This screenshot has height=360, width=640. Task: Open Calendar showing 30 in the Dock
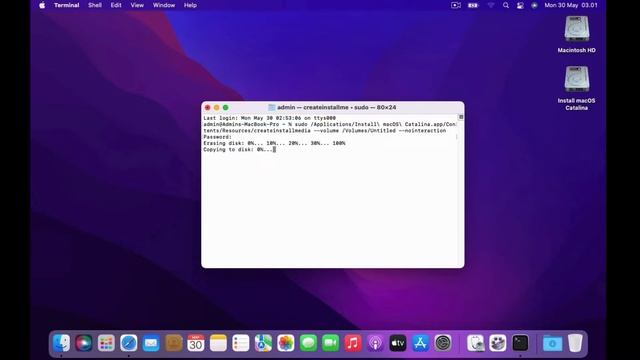(196, 343)
